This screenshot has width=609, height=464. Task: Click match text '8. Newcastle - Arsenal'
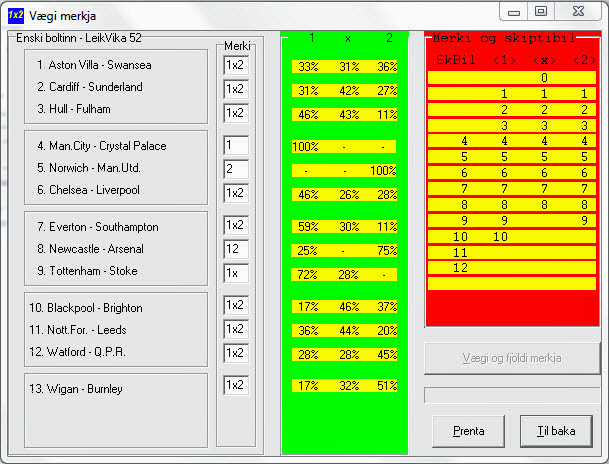pos(90,249)
